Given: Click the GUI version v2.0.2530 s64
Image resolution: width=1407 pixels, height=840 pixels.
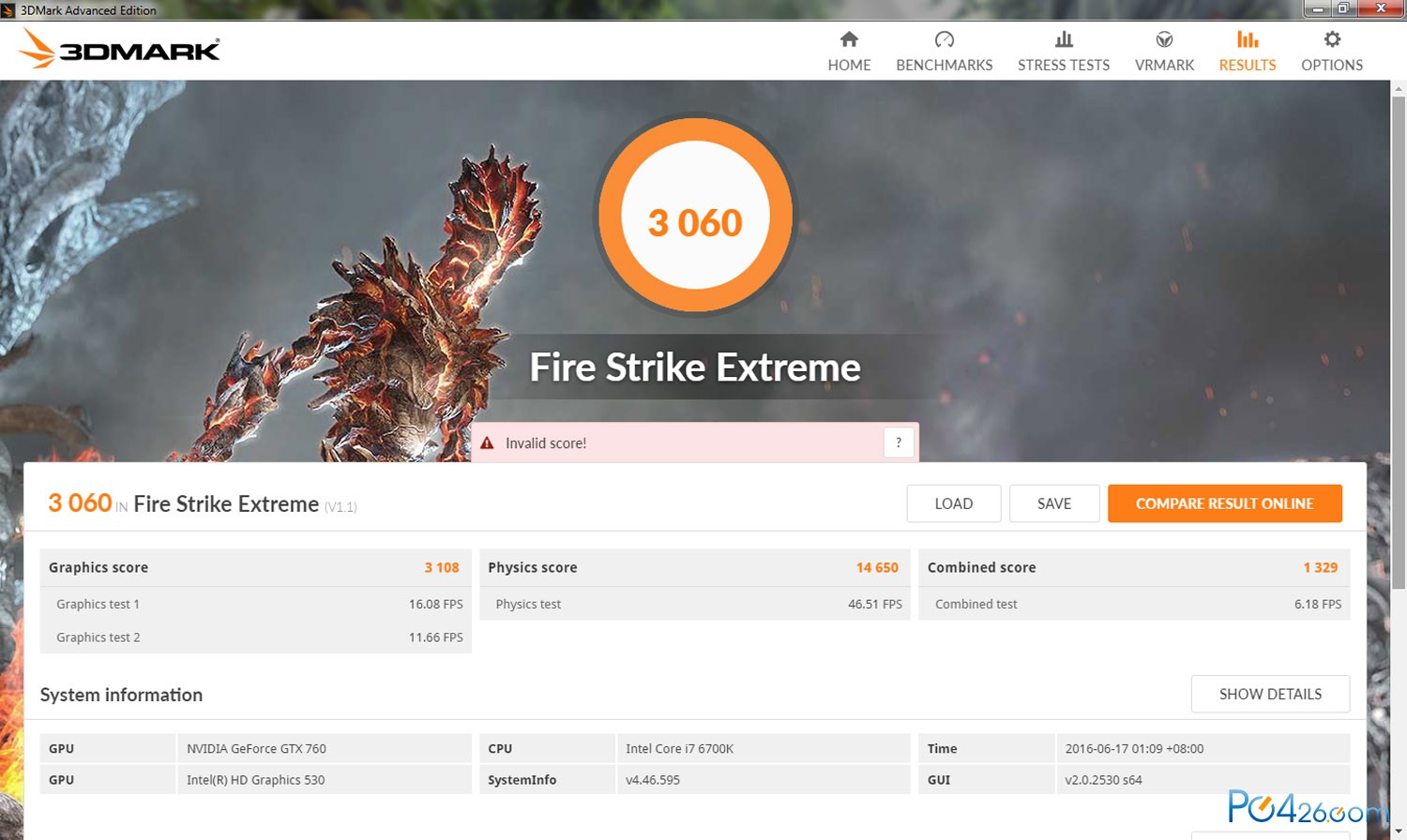Looking at the screenshot, I should [1203, 780].
